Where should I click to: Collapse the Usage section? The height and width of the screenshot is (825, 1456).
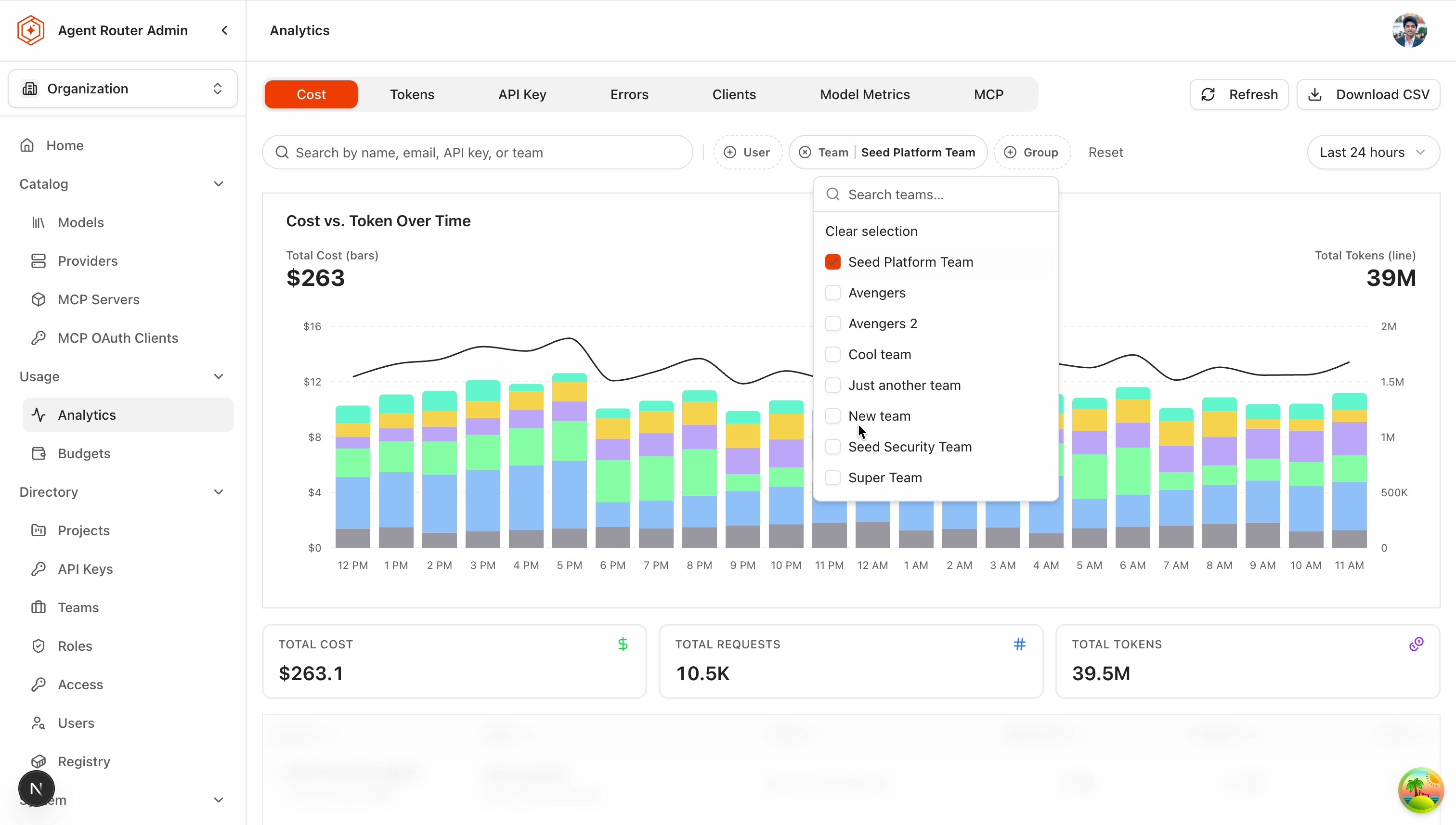(x=218, y=377)
